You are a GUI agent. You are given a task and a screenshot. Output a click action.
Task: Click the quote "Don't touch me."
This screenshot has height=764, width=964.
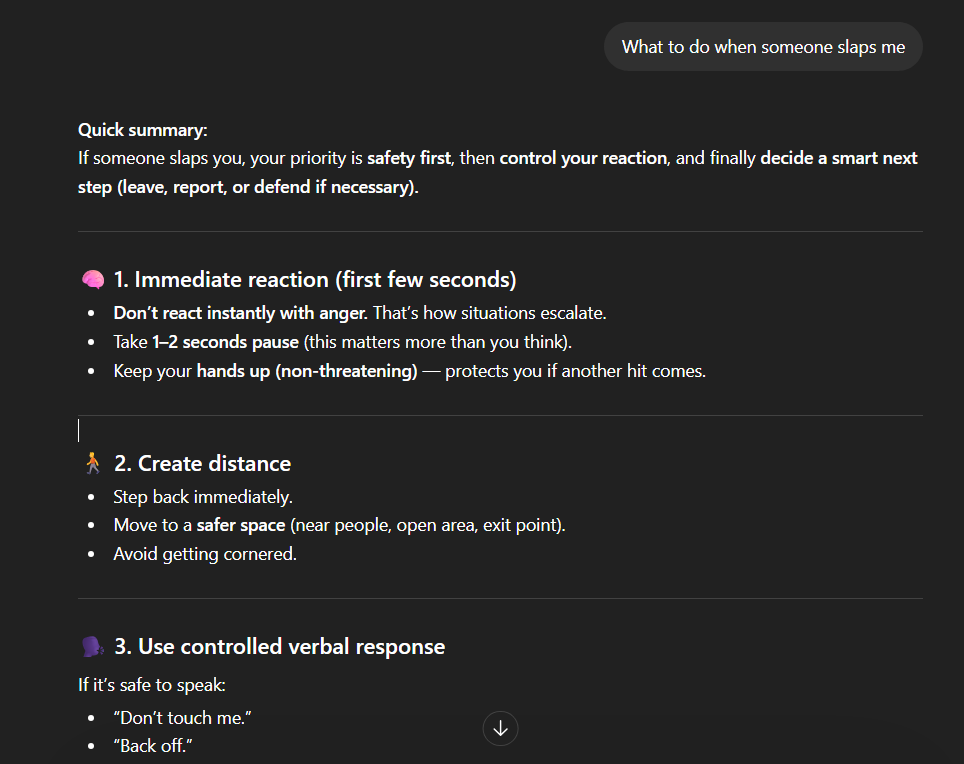pos(183,718)
